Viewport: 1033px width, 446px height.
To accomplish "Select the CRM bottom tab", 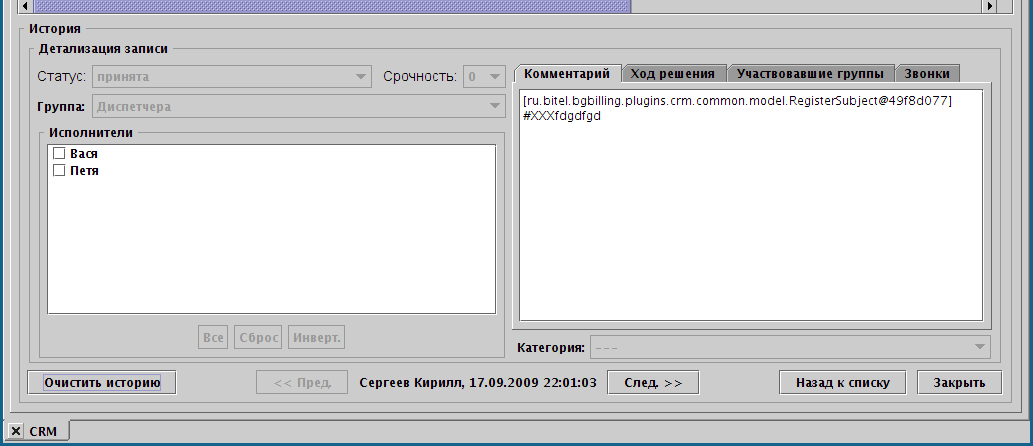I will (x=44, y=431).
